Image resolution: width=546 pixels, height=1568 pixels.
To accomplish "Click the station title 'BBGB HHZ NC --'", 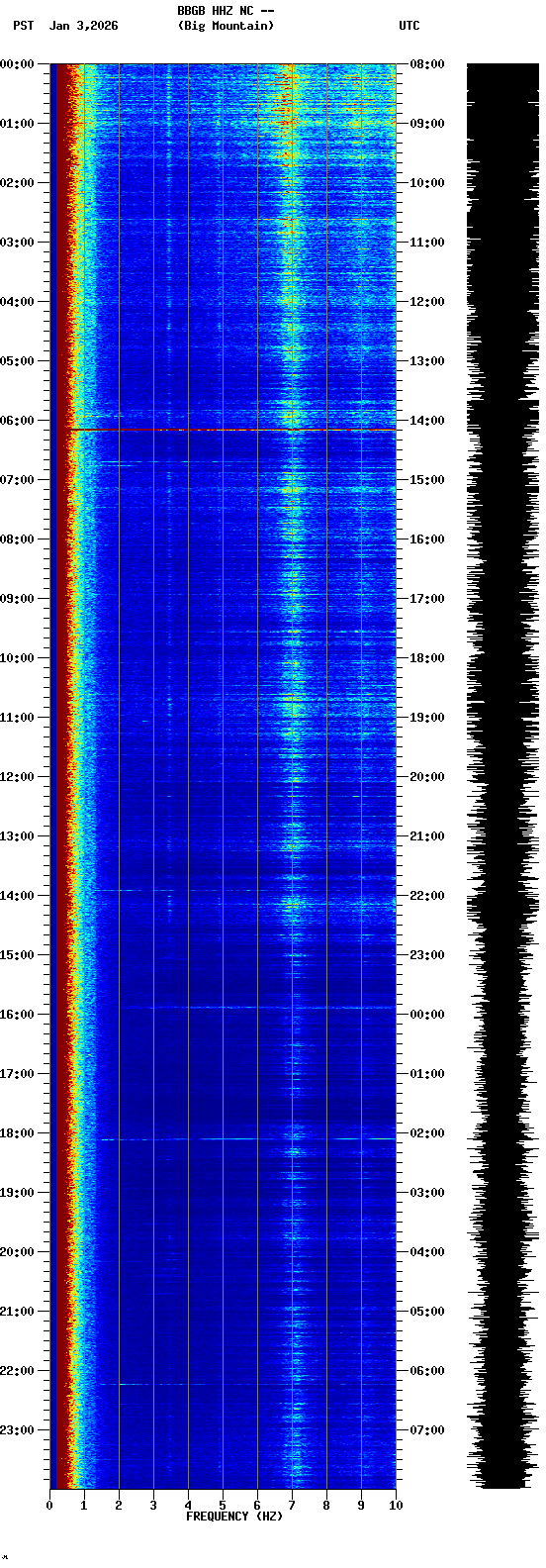I will point(226,11).
